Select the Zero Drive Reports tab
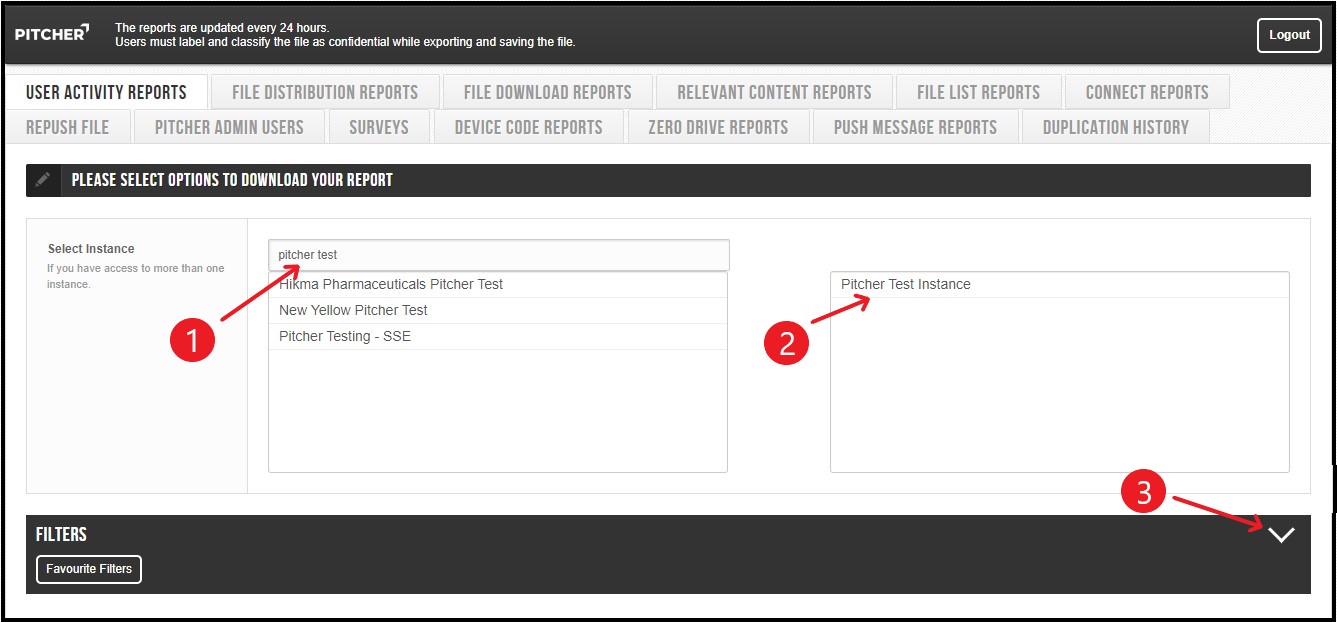The width and height of the screenshot is (1337, 622). click(x=718, y=126)
